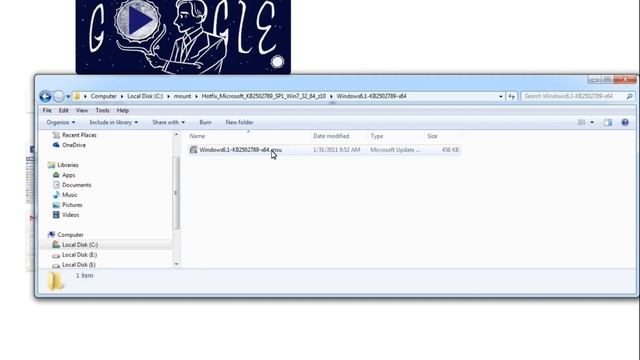Click the navigation pane scrollbar thumb
The width and height of the screenshot is (640, 360).
click(176, 193)
